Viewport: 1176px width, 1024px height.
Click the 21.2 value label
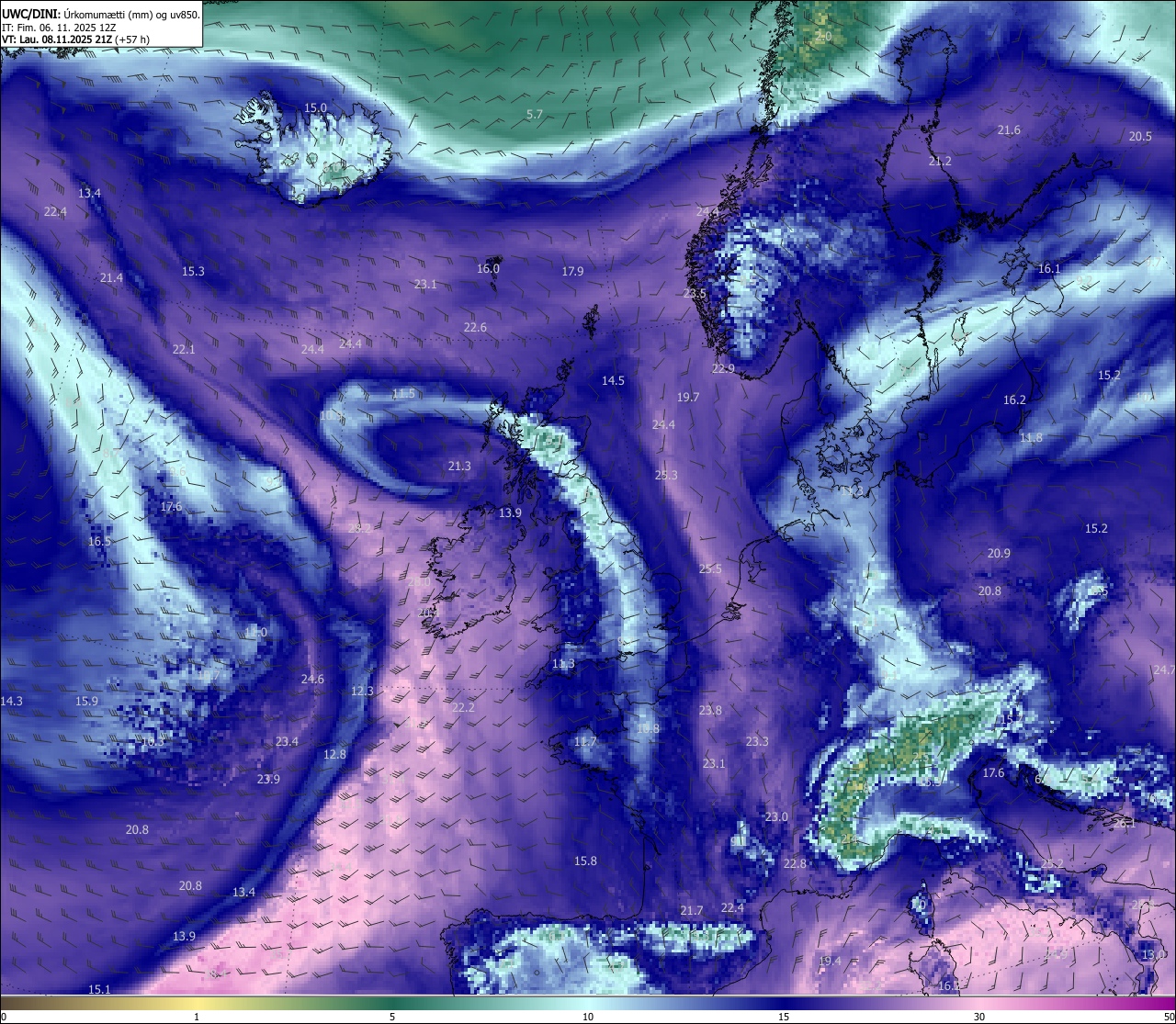[x=940, y=161]
